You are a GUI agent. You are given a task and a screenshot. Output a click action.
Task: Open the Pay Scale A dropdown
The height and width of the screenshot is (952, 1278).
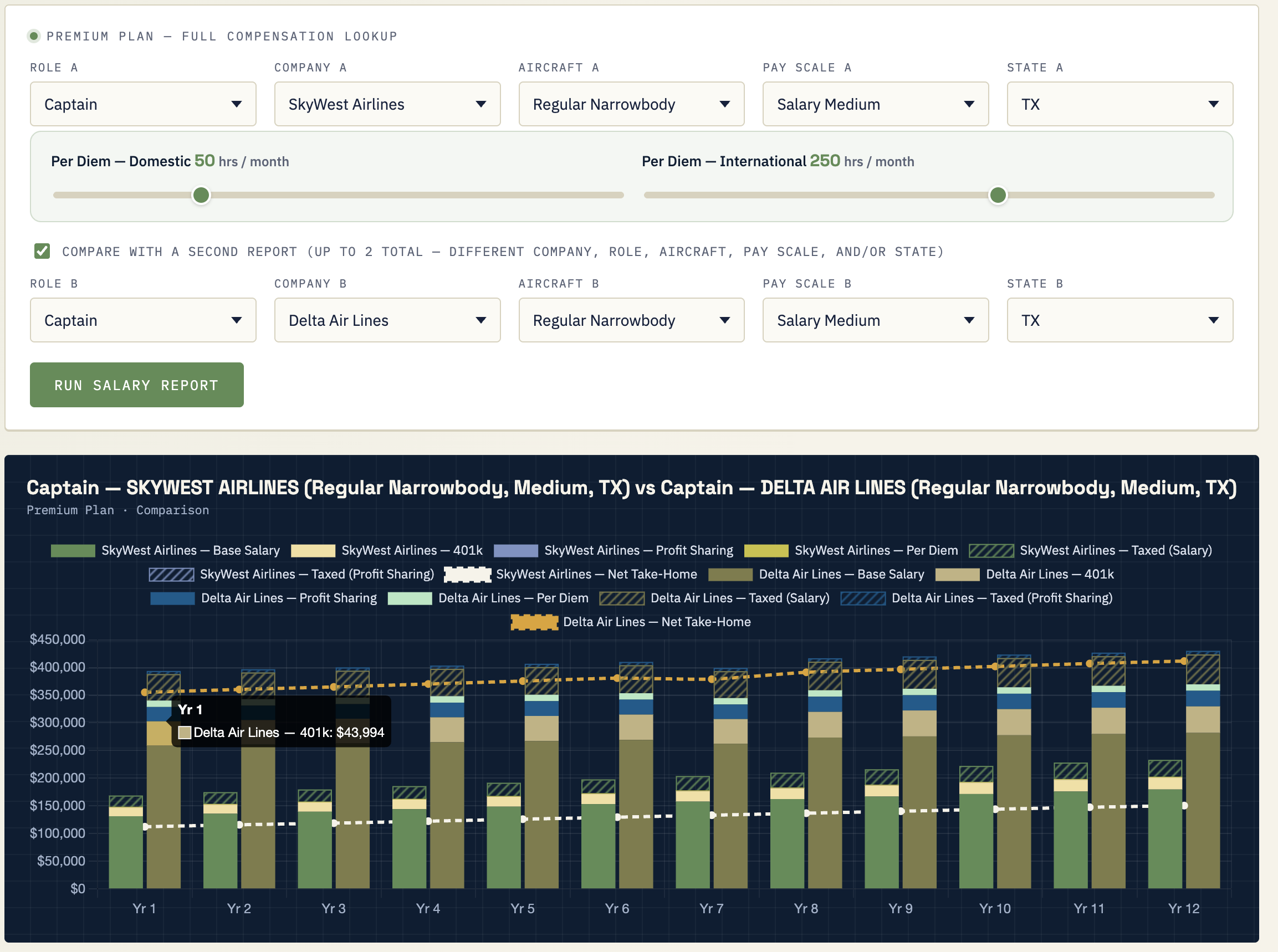(876, 104)
